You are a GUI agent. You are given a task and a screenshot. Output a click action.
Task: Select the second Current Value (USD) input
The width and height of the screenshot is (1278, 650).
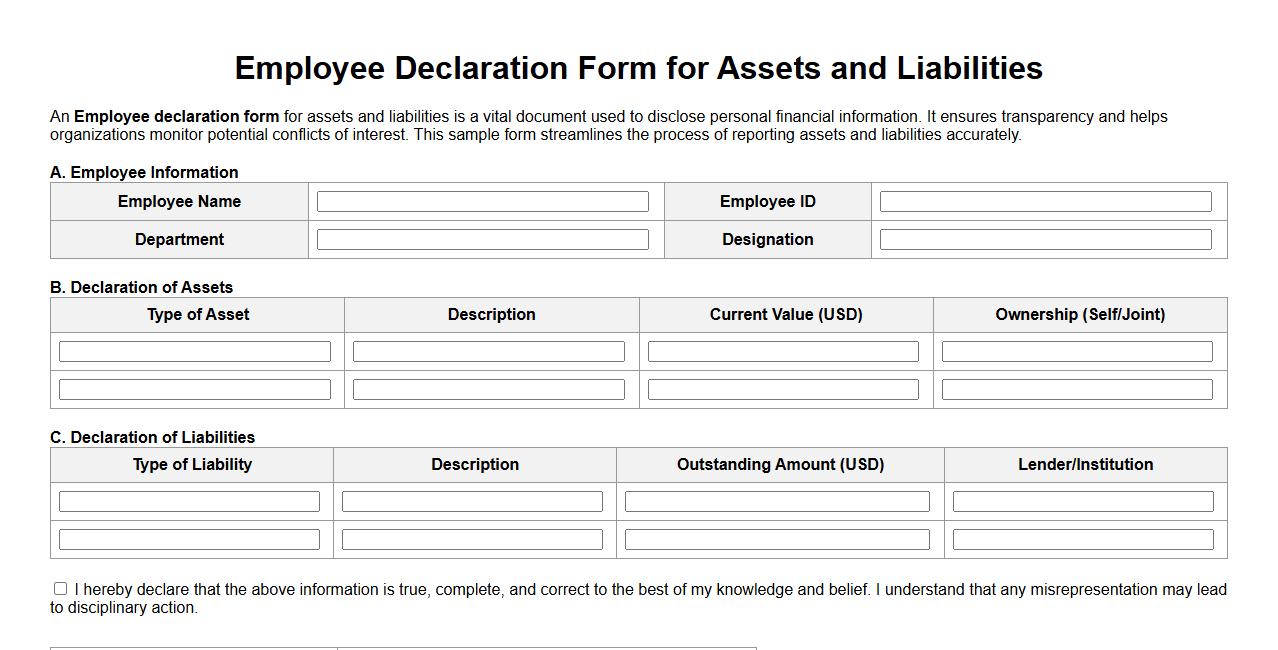782,388
